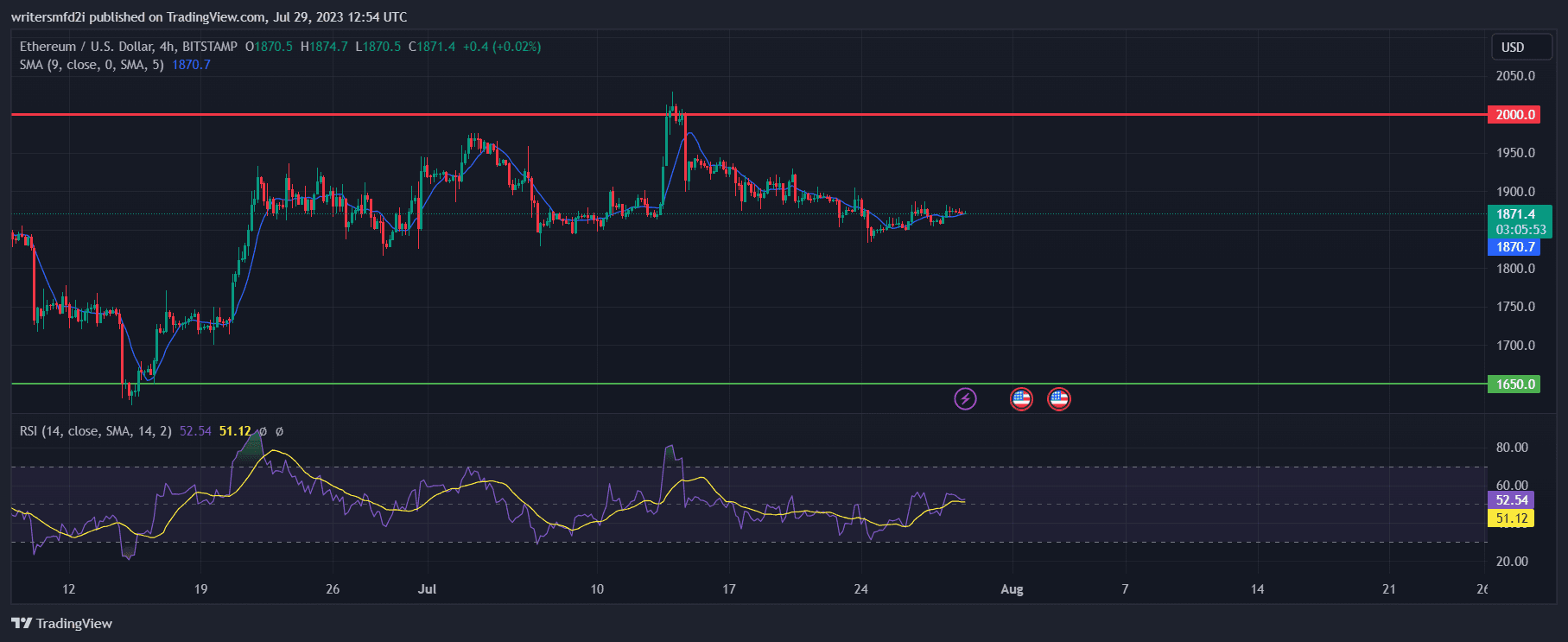This screenshot has height=642, width=1568.
Task: Select the RSI (14, close) indicator legend
Action: (x=95, y=431)
